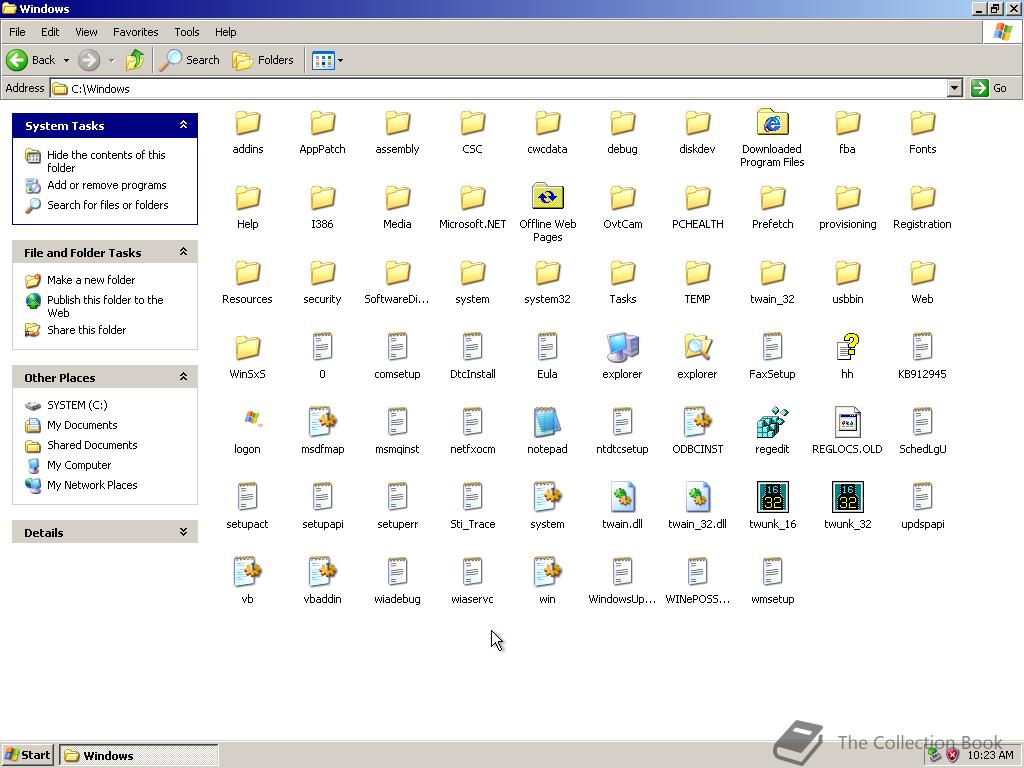Screen dimensions: 1024x768
Task: Open the View menu
Action: 86,32
